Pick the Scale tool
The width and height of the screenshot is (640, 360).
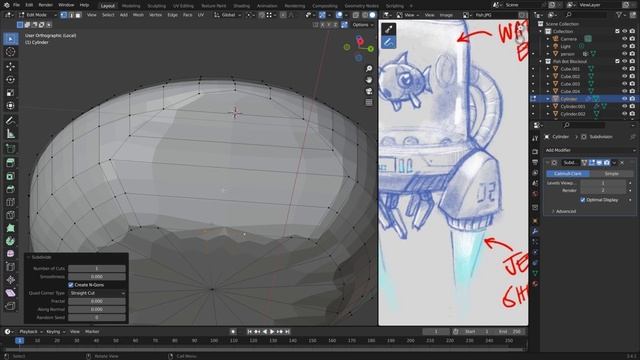coord(11,93)
